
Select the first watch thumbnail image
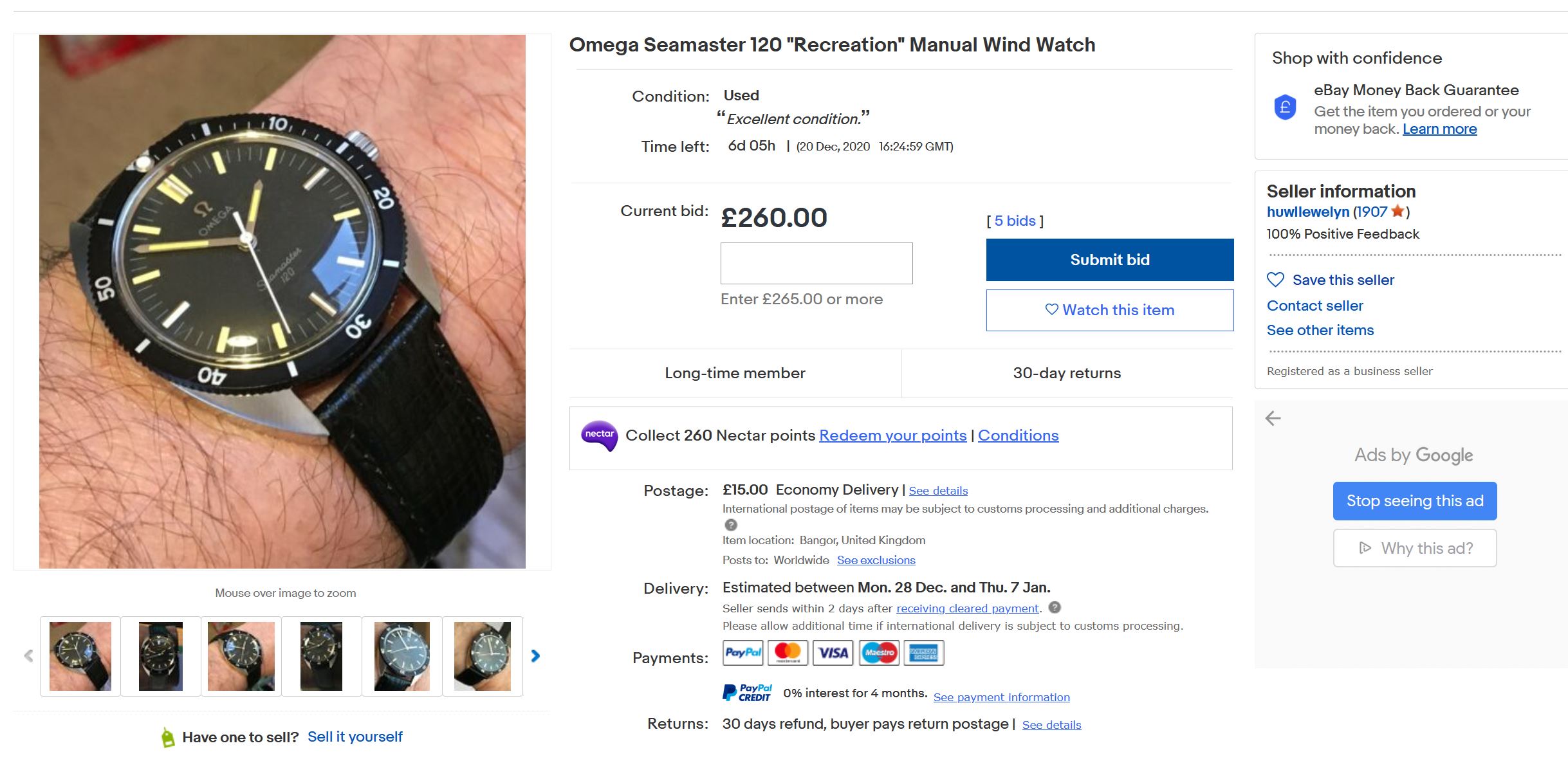tap(80, 656)
